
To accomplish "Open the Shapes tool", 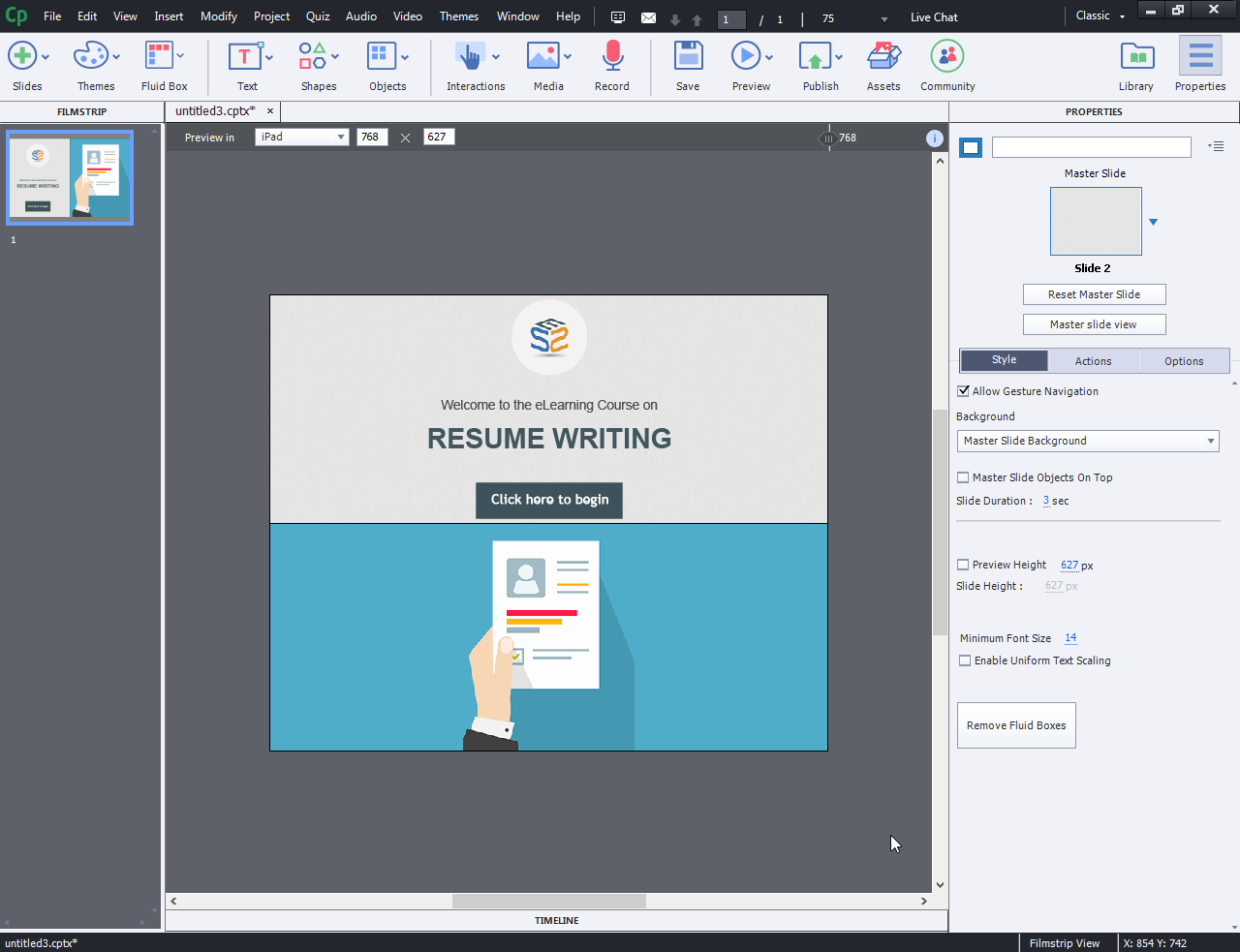I will click(x=312, y=56).
